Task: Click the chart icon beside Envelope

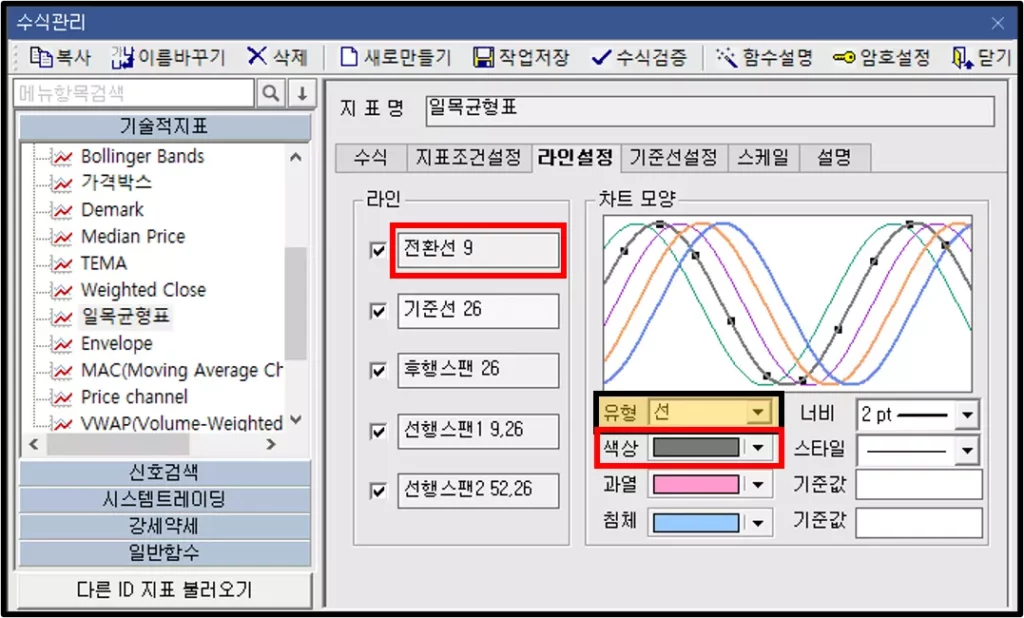Action: coord(63,345)
